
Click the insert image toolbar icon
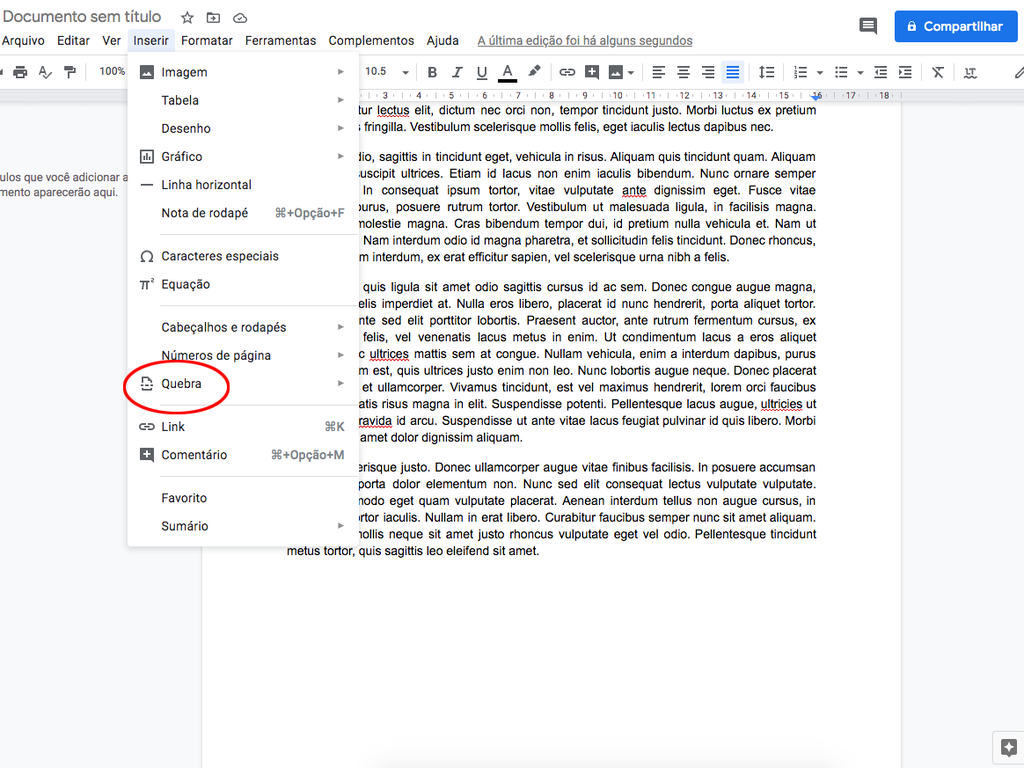pyautogui.click(x=615, y=72)
